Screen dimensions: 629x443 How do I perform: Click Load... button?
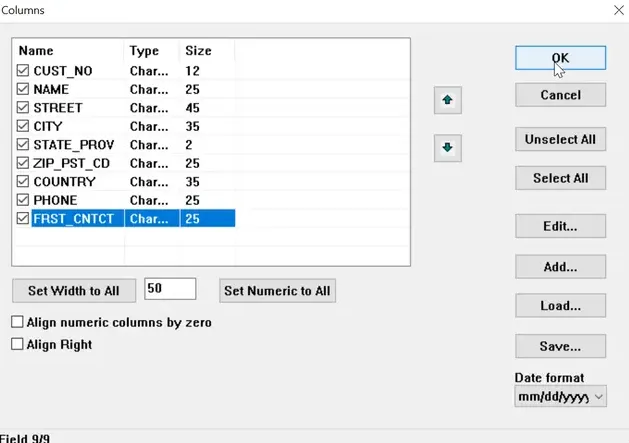pyautogui.click(x=560, y=305)
